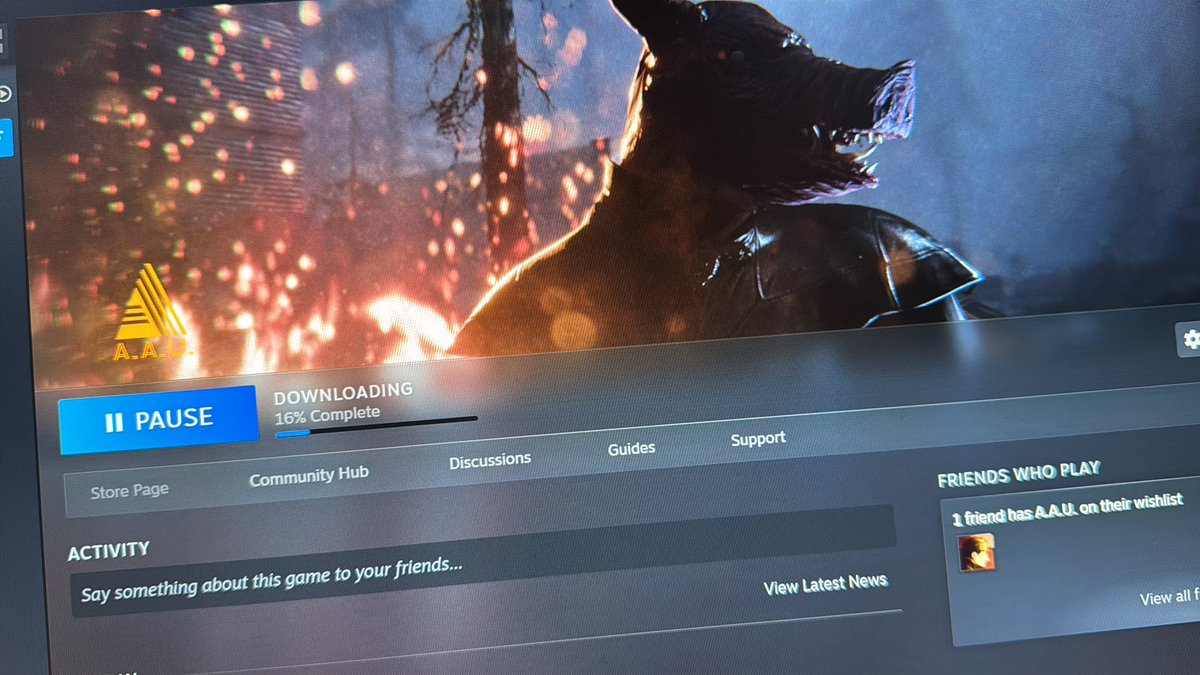Click the download progress bar
Screen dimensions: 1200x675
coord(376,426)
